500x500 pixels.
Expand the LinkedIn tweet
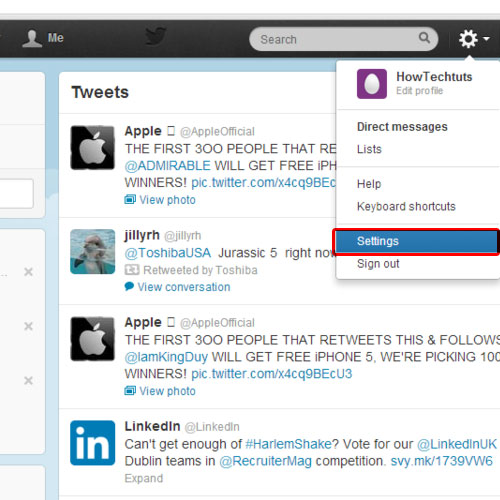(x=144, y=478)
